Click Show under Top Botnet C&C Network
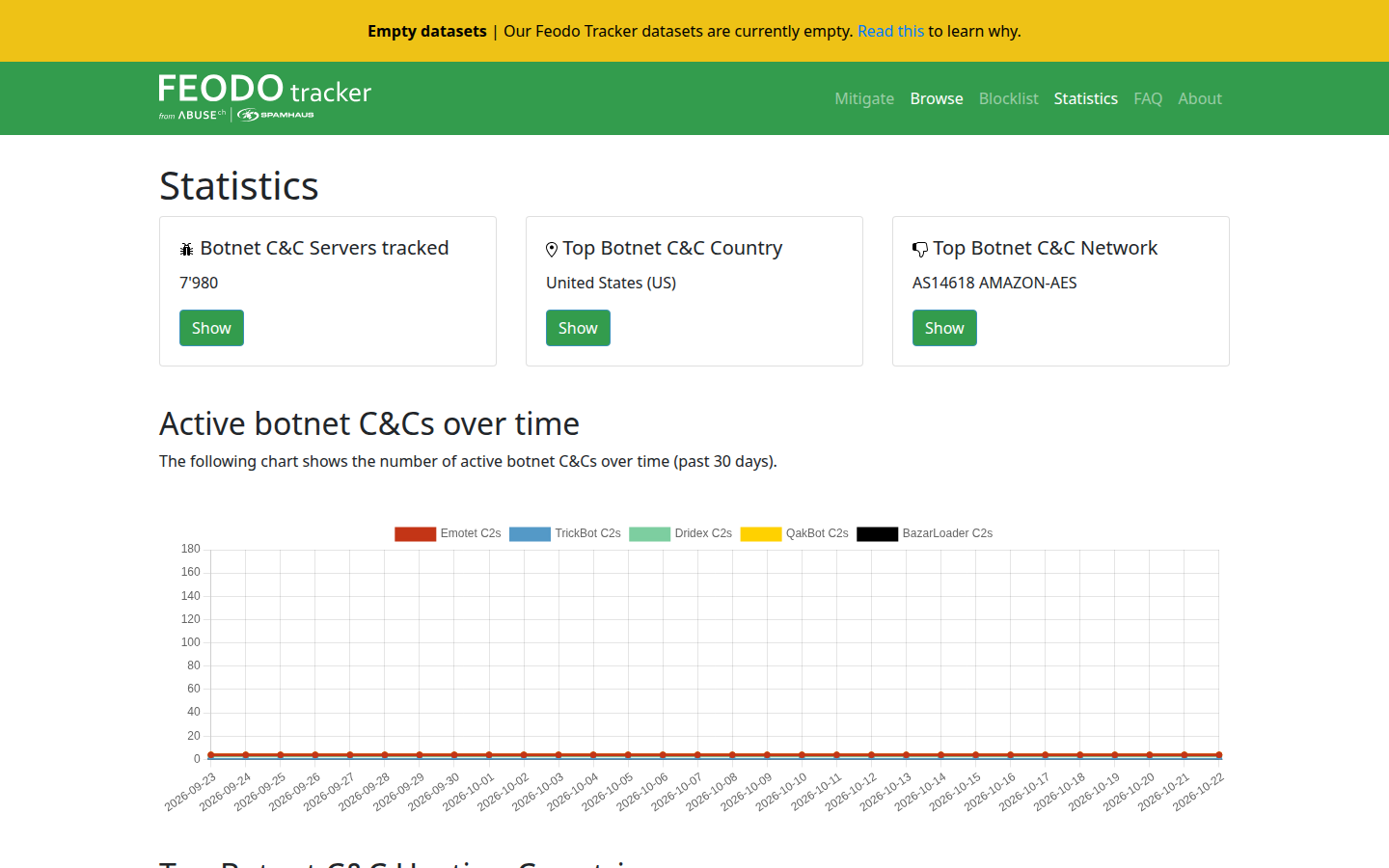1389x868 pixels. [x=944, y=328]
